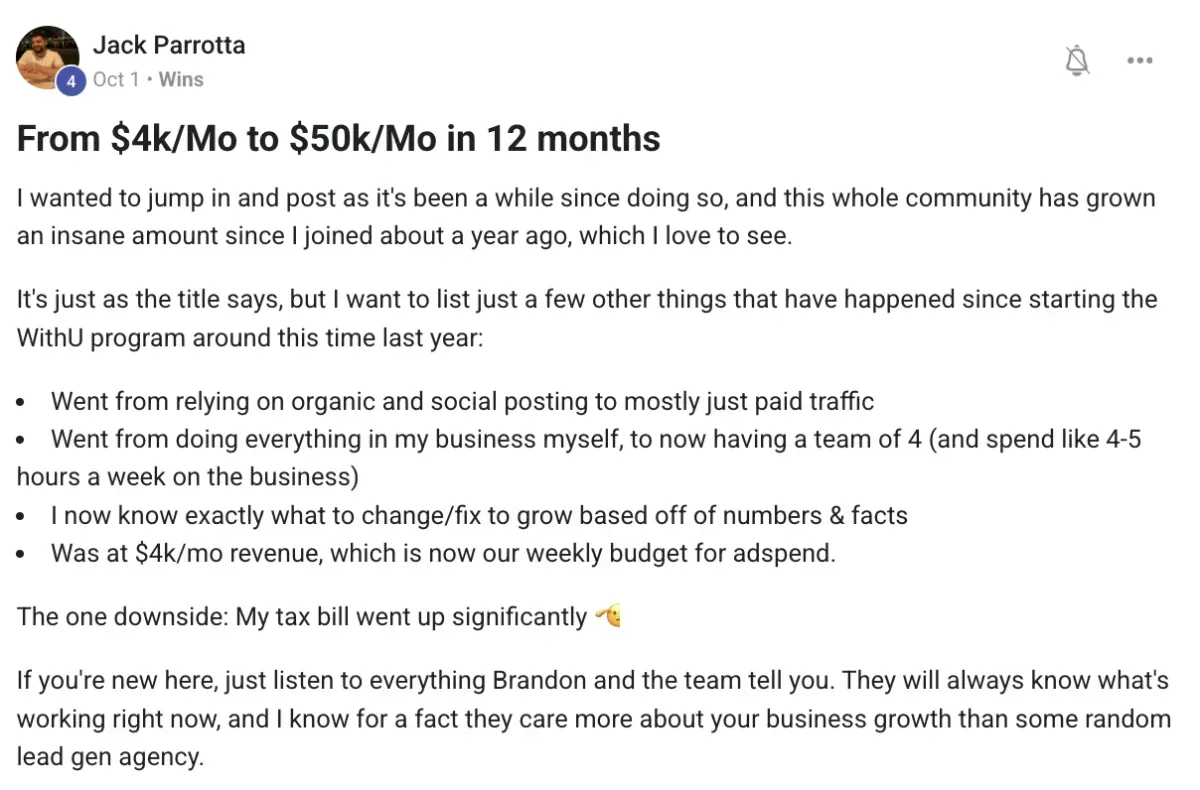The image size is (1200, 790).
Task: Click Jack Parrotta's profile avatar
Action: click(47, 57)
